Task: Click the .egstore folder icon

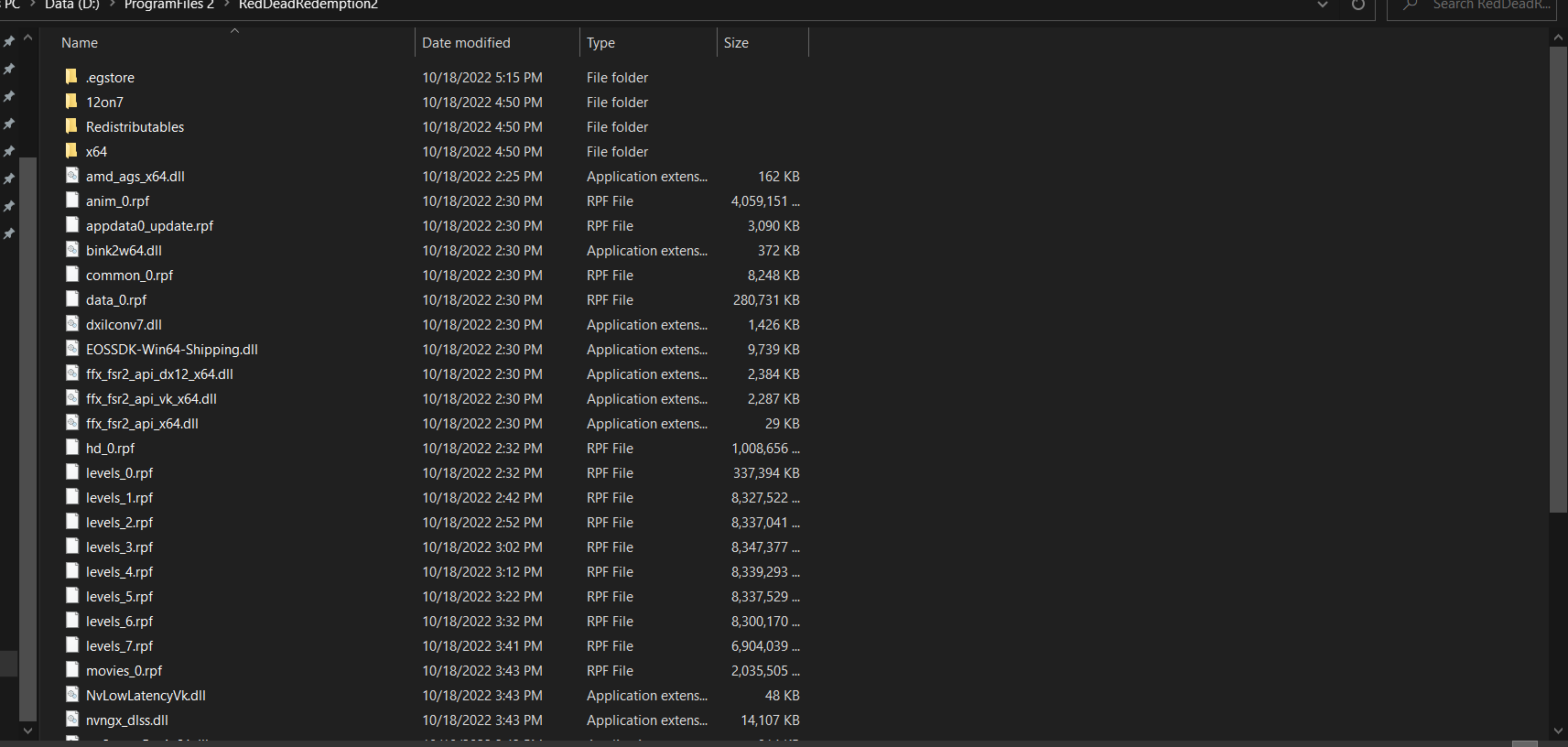Action: click(71, 77)
